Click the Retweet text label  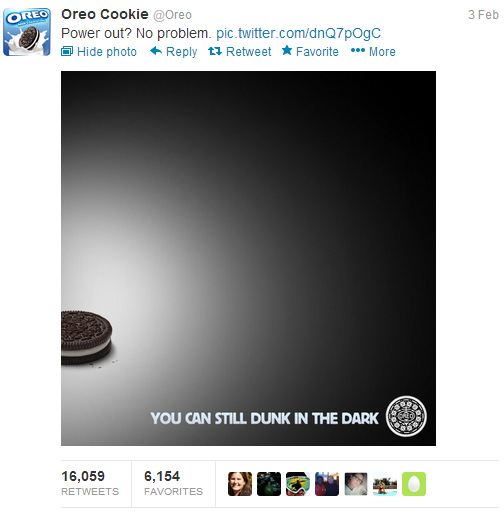click(x=249, y=52)
